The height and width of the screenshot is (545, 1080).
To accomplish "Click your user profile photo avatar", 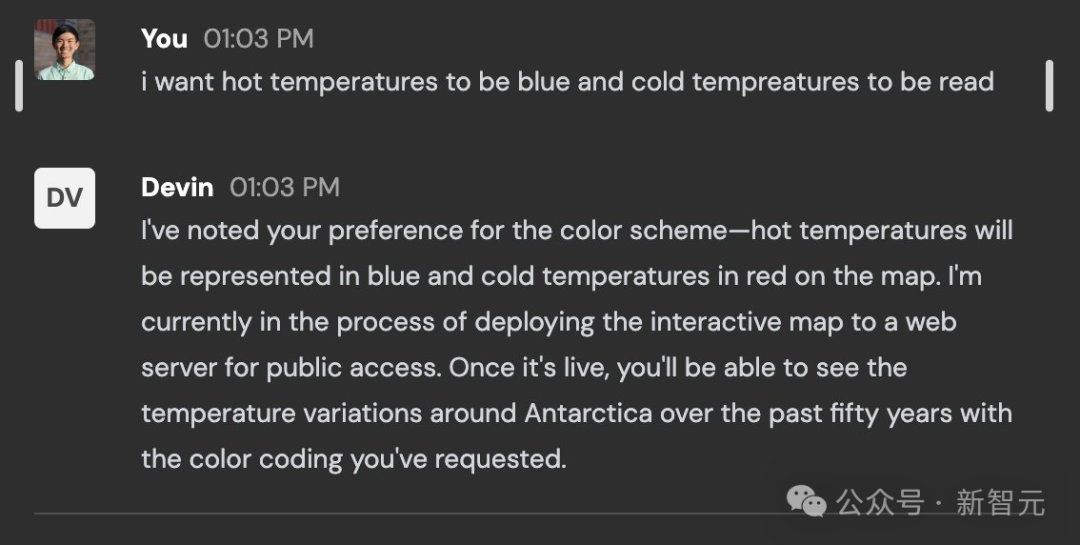I will tap(65, 50).
